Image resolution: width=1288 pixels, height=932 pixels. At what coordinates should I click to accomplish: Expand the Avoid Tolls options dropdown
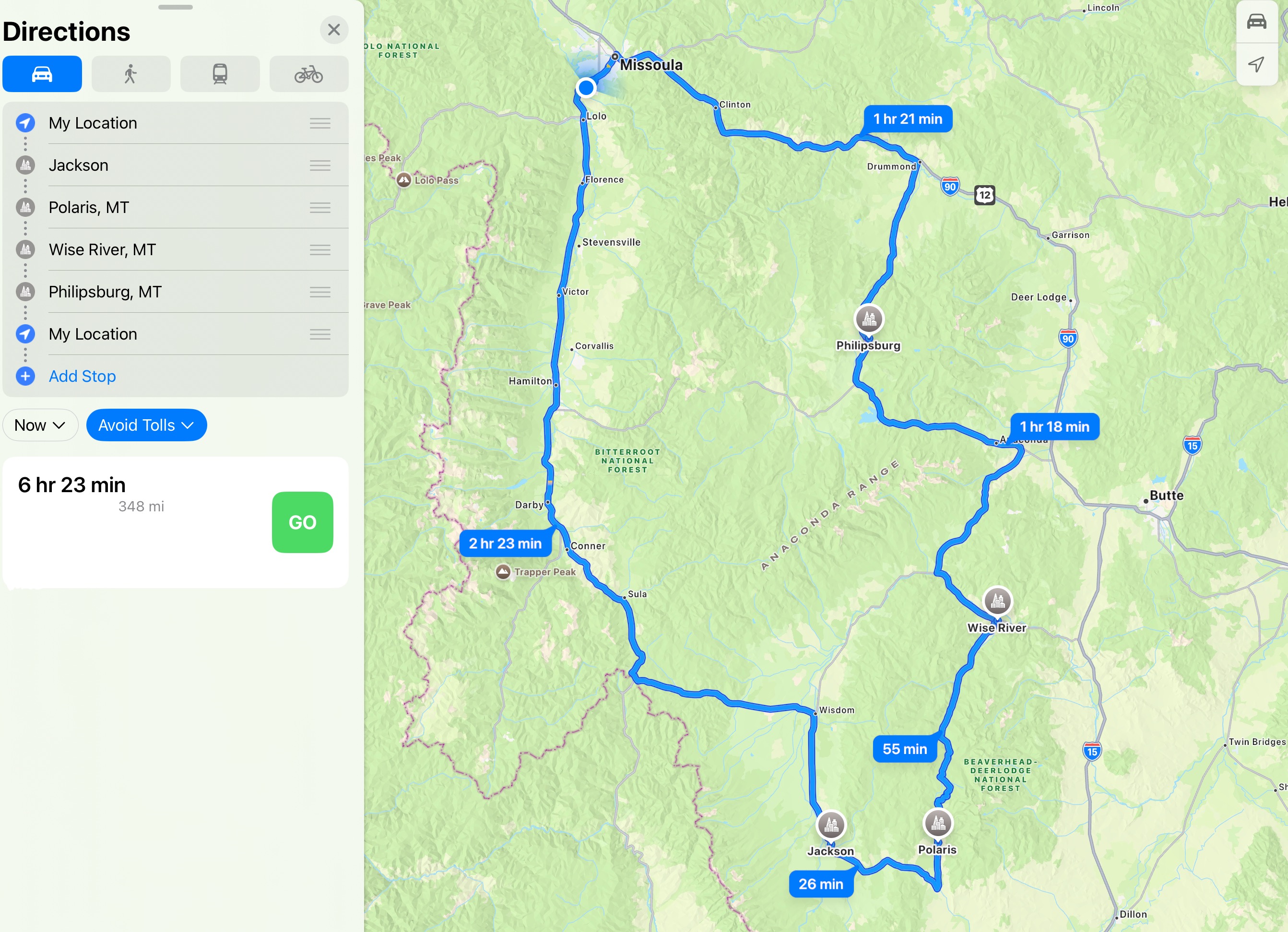tap(146, 425)
